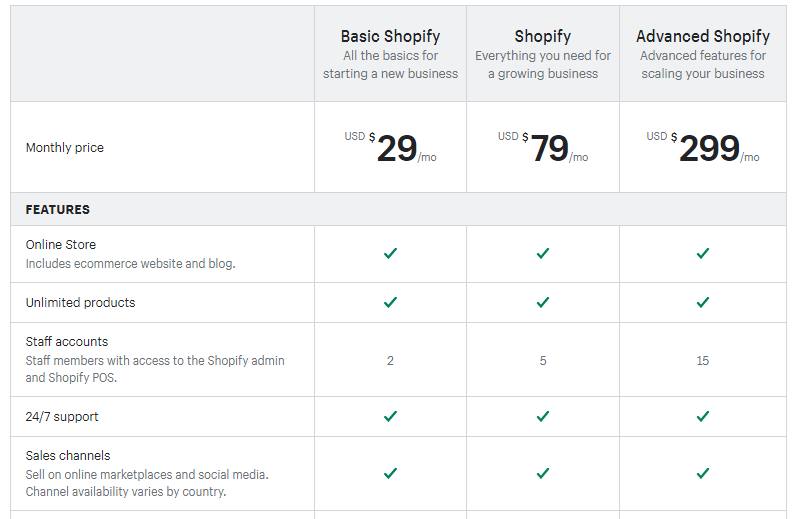Click Shopify plan checkmark for 24/7 support

click(543, 416)
